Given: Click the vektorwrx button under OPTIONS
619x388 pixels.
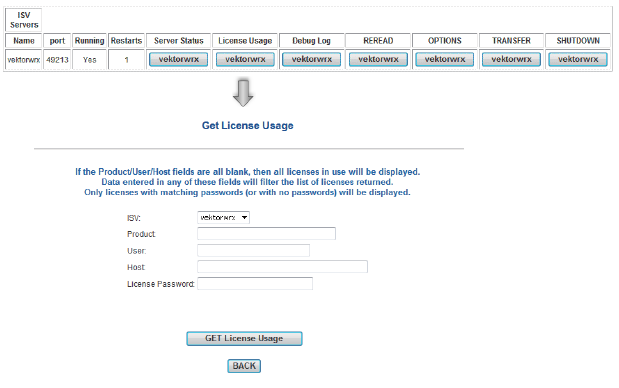Looking at the screenshot, I should [x=445, y=60].
